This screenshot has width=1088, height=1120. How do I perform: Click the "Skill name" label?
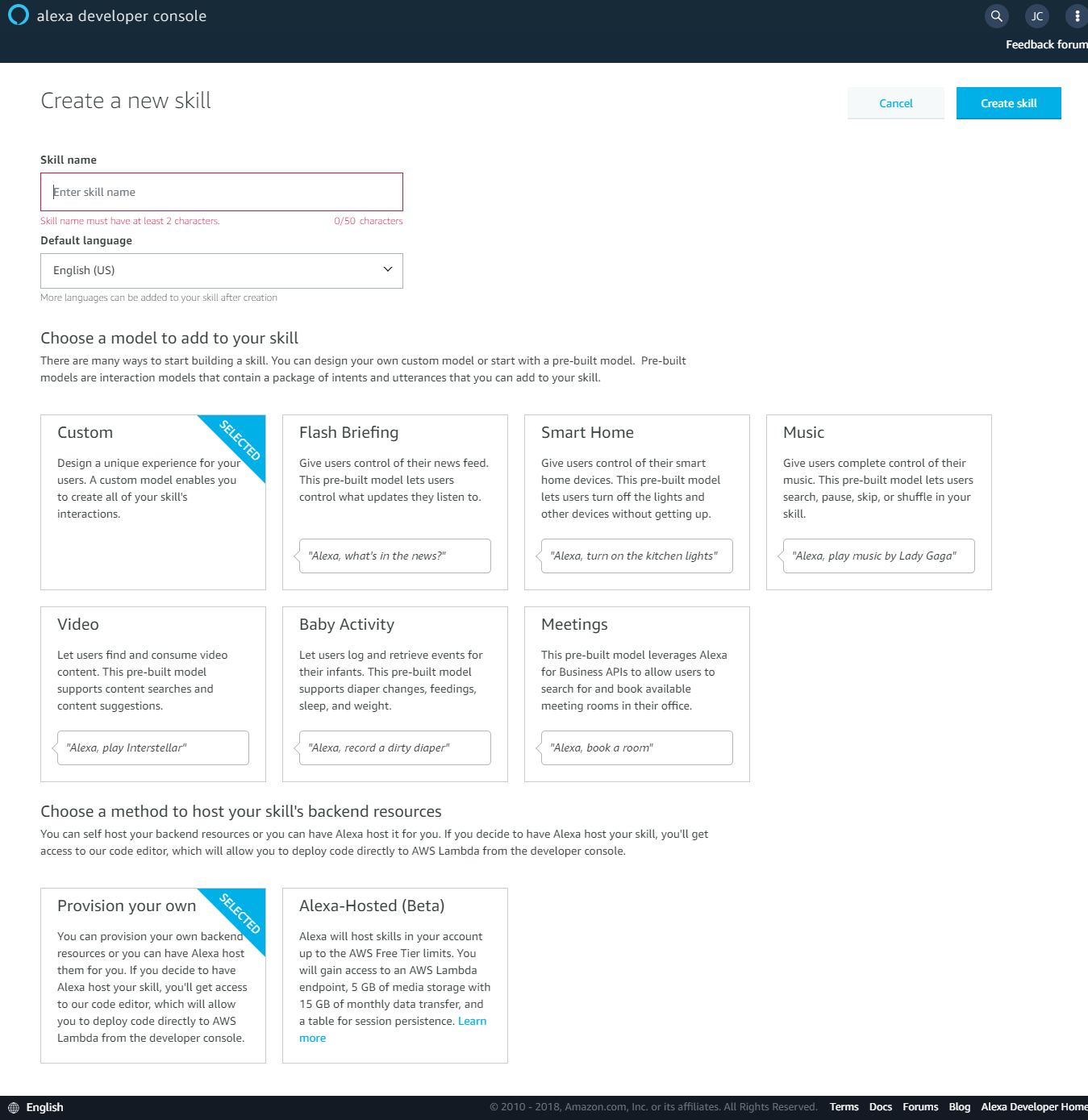pyautogui.click(x=69, y=160)
